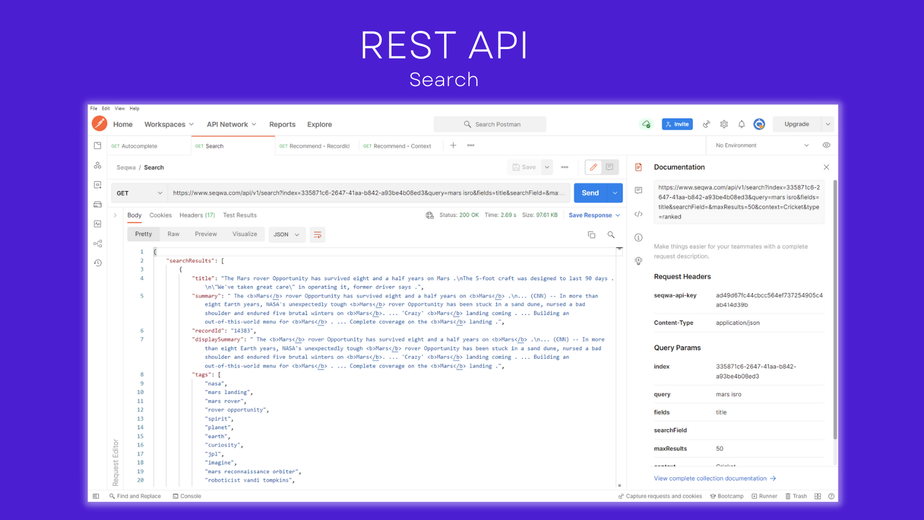Viewport: 924px width, 520px height.
Task: Switch to the Recommend - Context tab
Action: point(398,146)
